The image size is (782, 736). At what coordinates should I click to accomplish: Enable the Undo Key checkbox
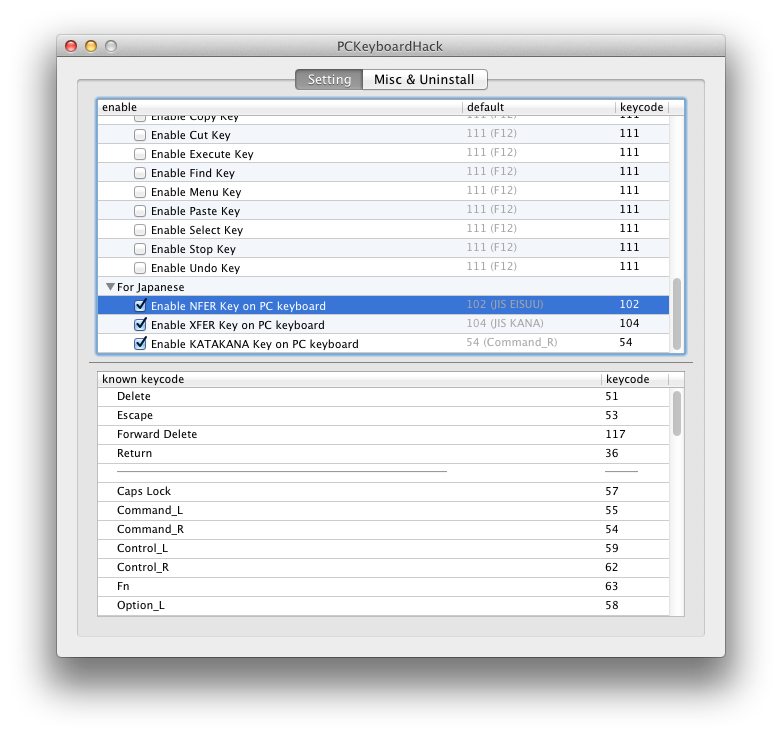click(x=140, y=268)
